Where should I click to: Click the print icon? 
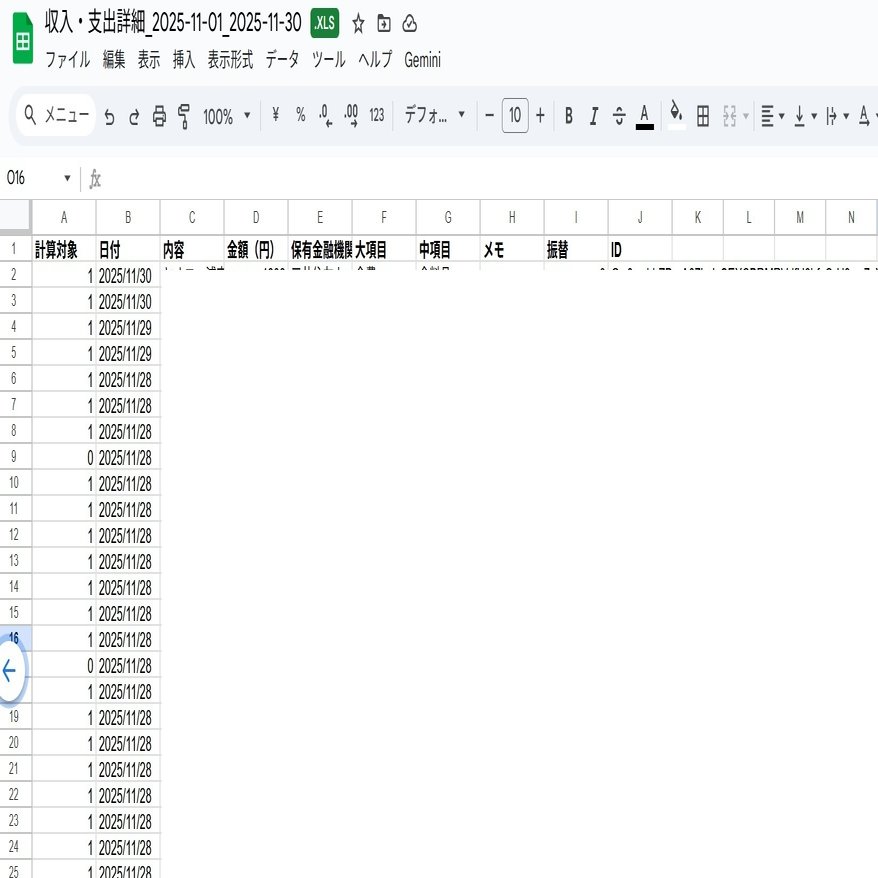click(x=159, y=115)
